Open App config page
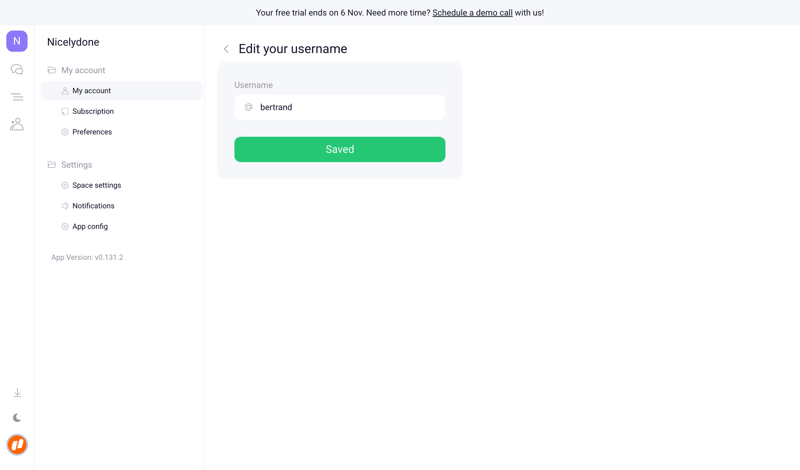This screenshot has width=800, height=470. point(90,227)
